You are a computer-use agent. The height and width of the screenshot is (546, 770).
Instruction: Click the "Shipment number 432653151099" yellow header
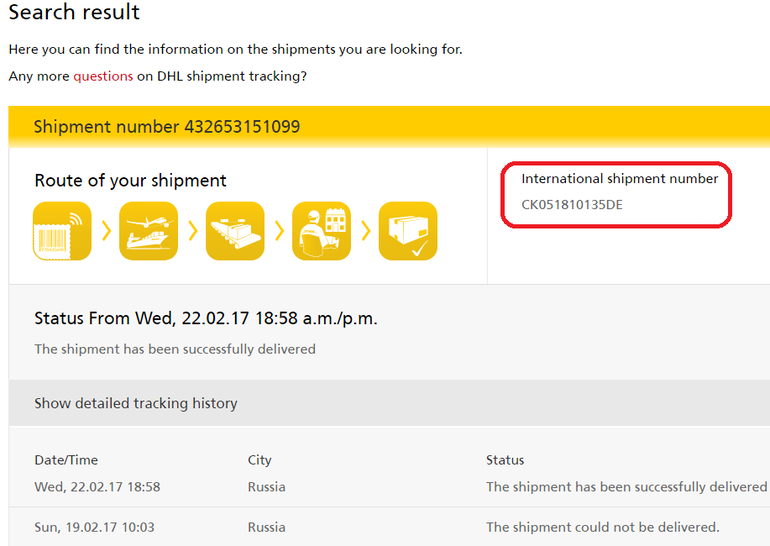point(167,127)
